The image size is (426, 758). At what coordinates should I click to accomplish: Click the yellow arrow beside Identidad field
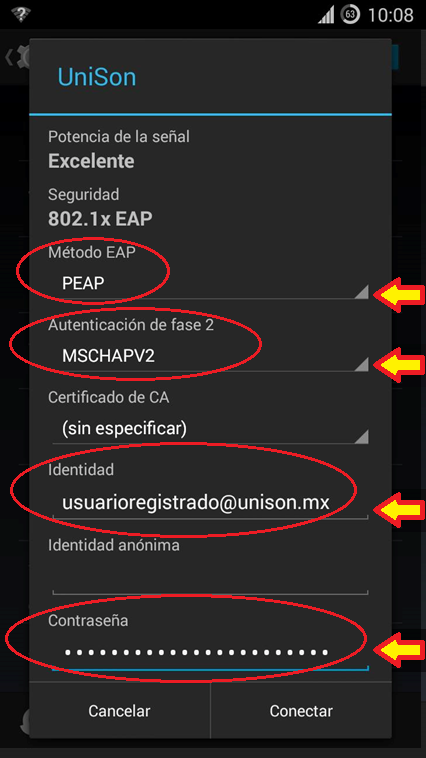click(x=399, y=509)
